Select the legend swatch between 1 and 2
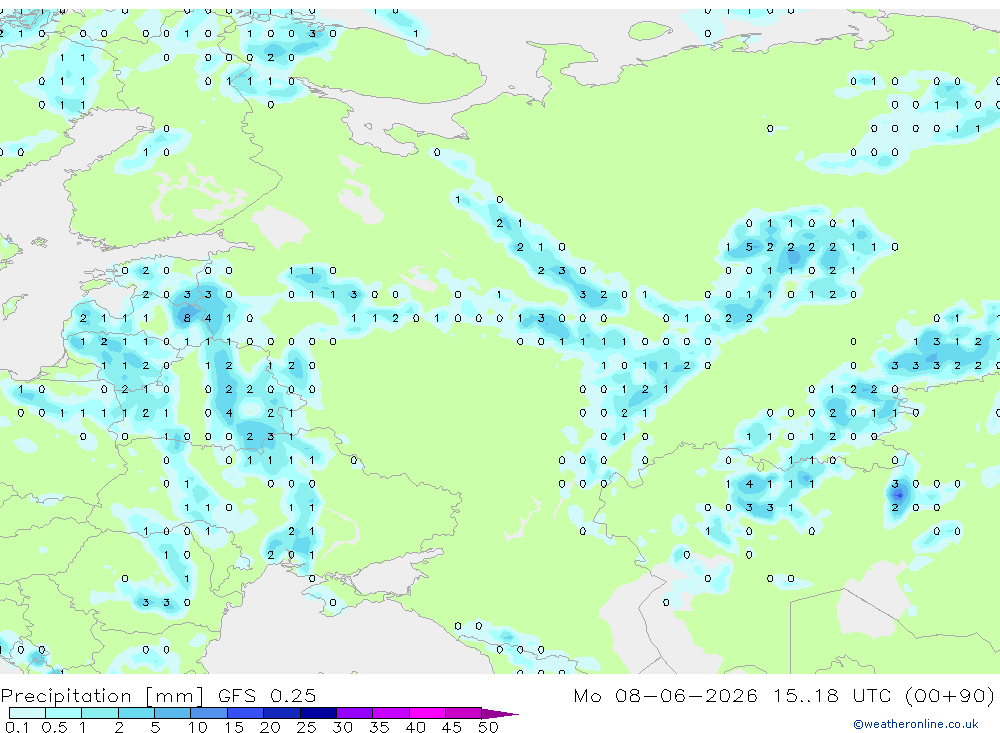Screen dimensions: 1000x733 tap(100, 713)
